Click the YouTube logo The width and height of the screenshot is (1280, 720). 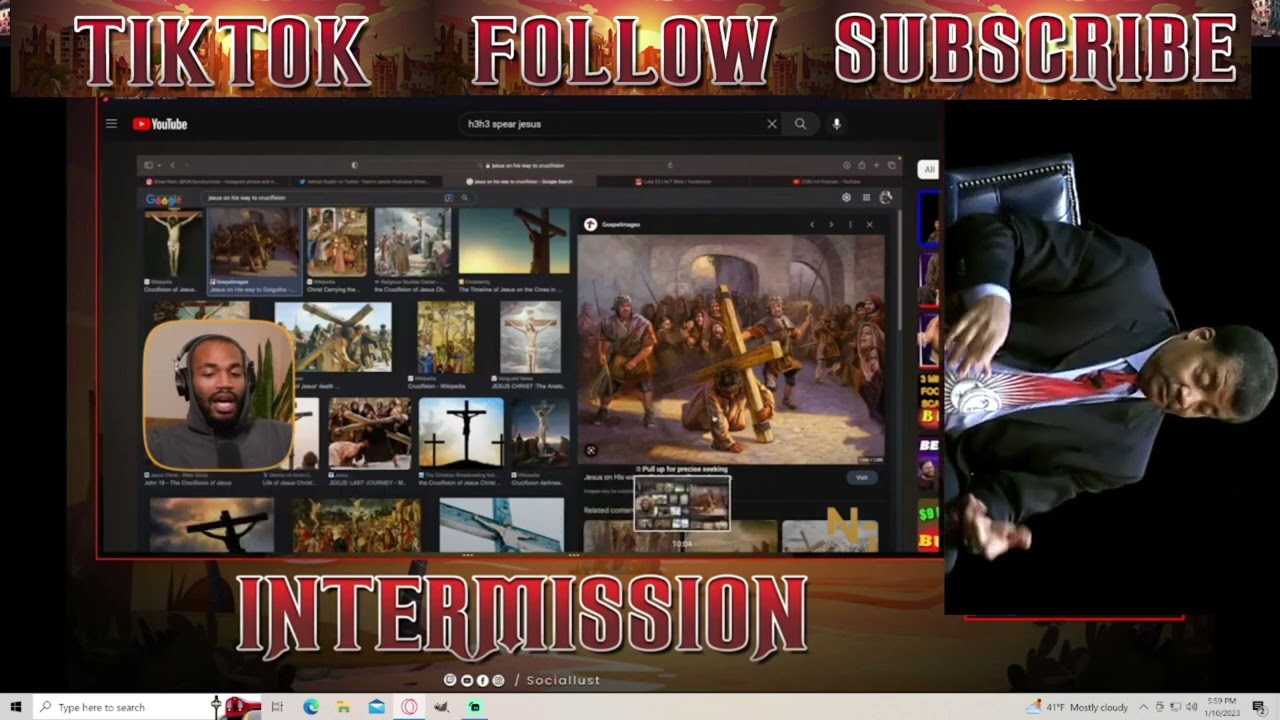[x=160, y=124]
